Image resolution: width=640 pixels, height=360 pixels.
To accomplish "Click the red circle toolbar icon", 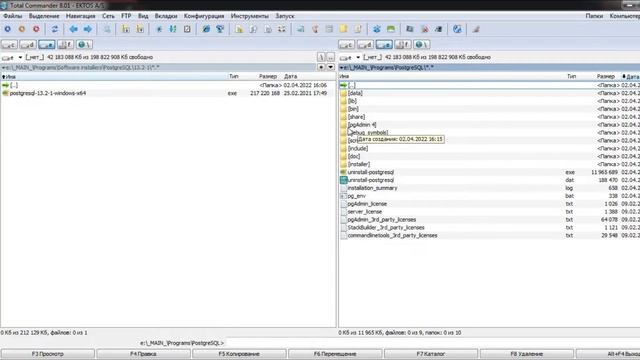I will point(36,29).
